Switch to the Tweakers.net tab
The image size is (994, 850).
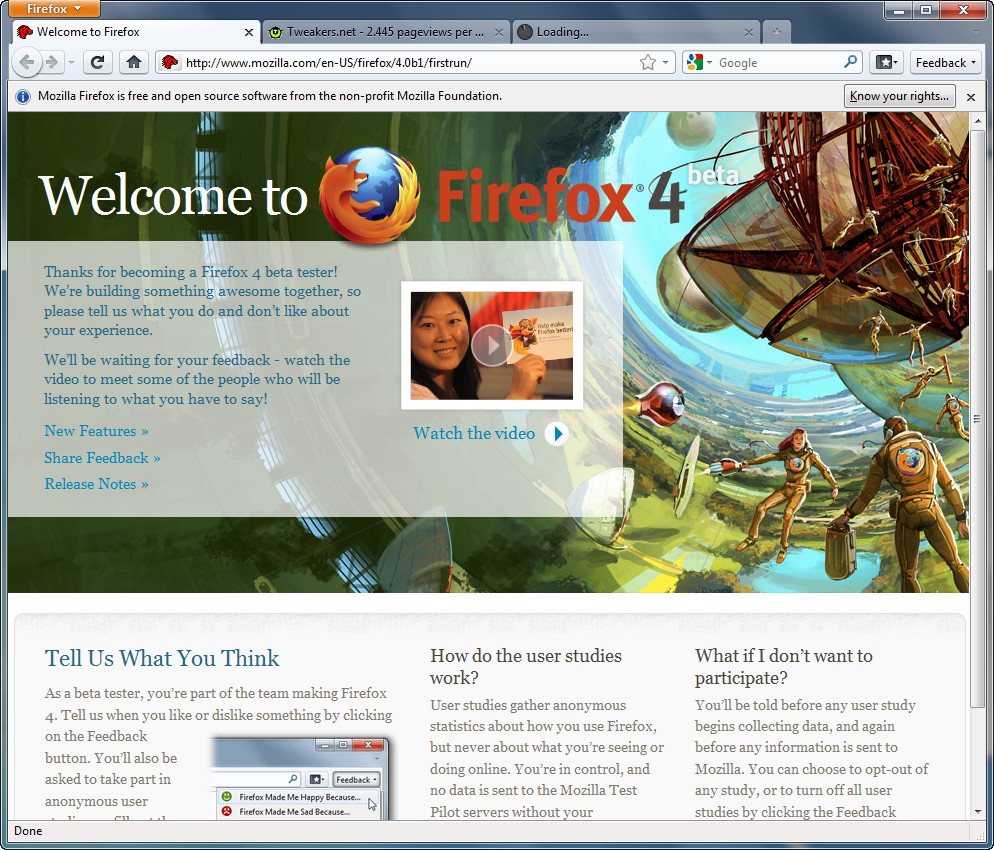tap(385, 32)
